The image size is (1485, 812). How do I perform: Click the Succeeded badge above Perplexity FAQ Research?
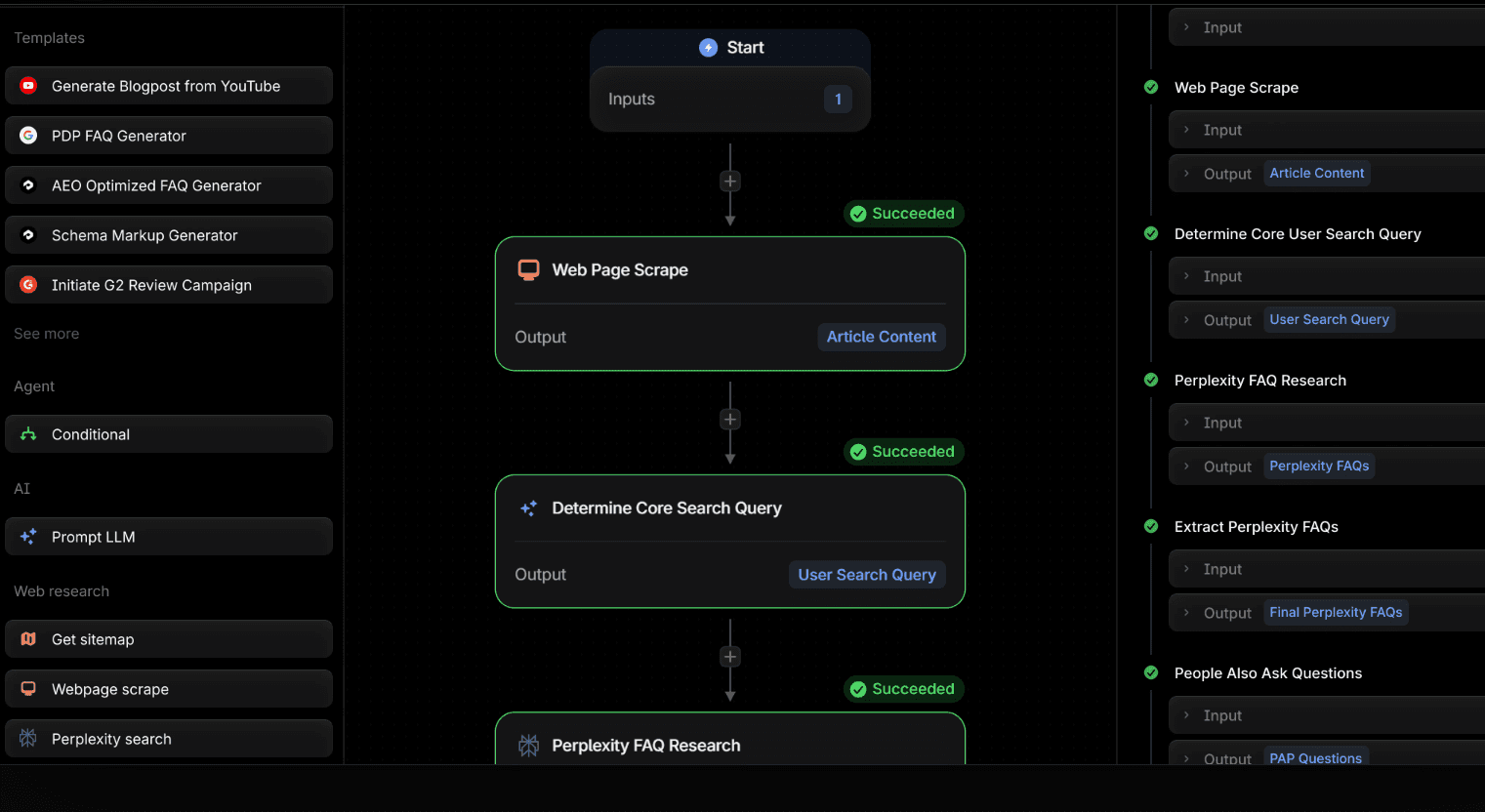[x=904, y=689]
